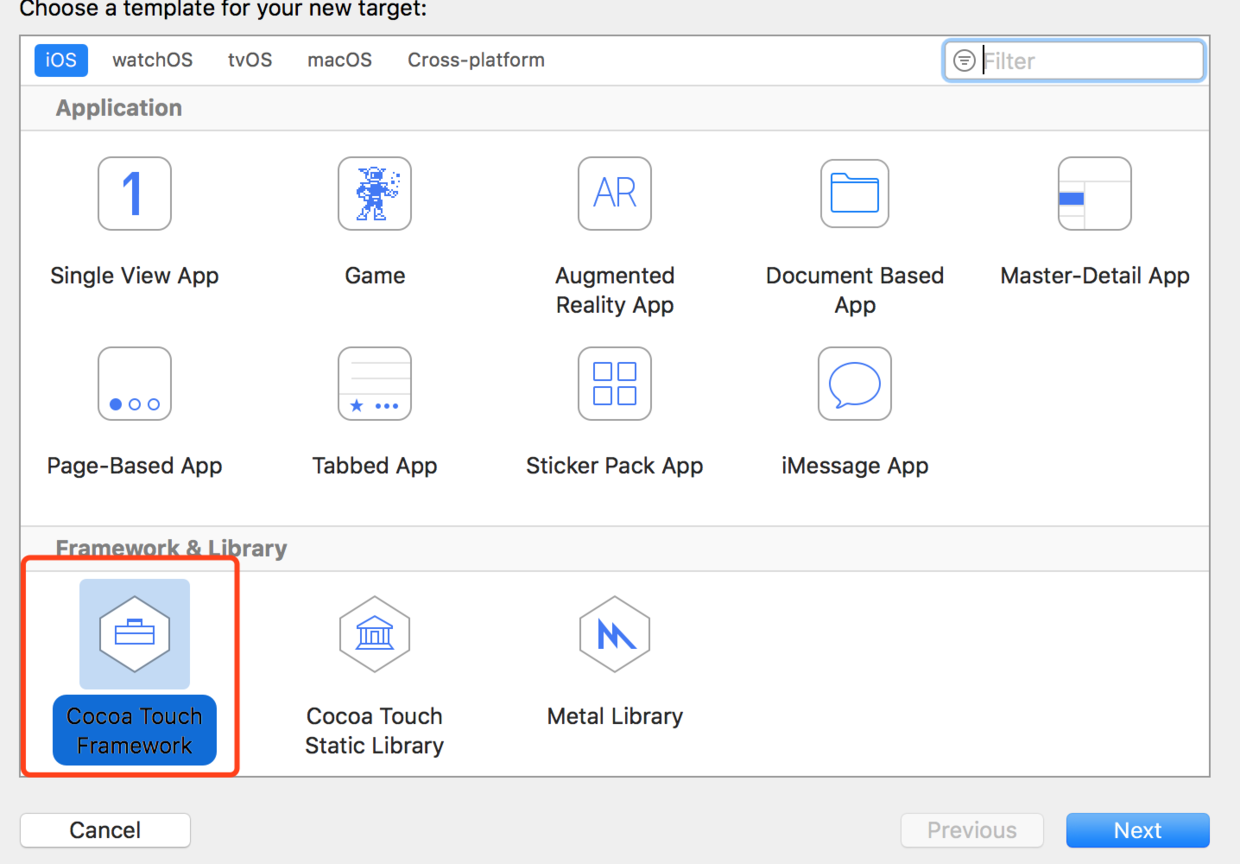Select the Single View App template icon
Image resolution: width=1240 pixels, height=864 pixels.
(x=134, y=194)
